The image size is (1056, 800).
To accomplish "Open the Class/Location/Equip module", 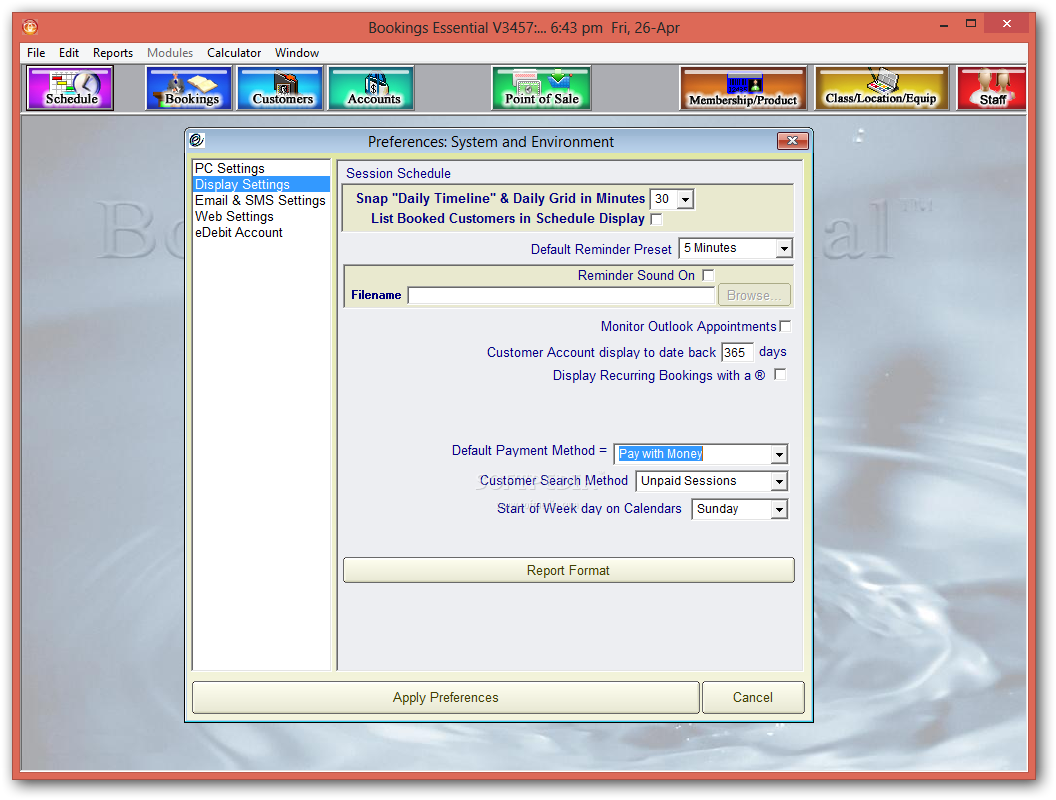I will pyautogui.click(x=881, y=88).
